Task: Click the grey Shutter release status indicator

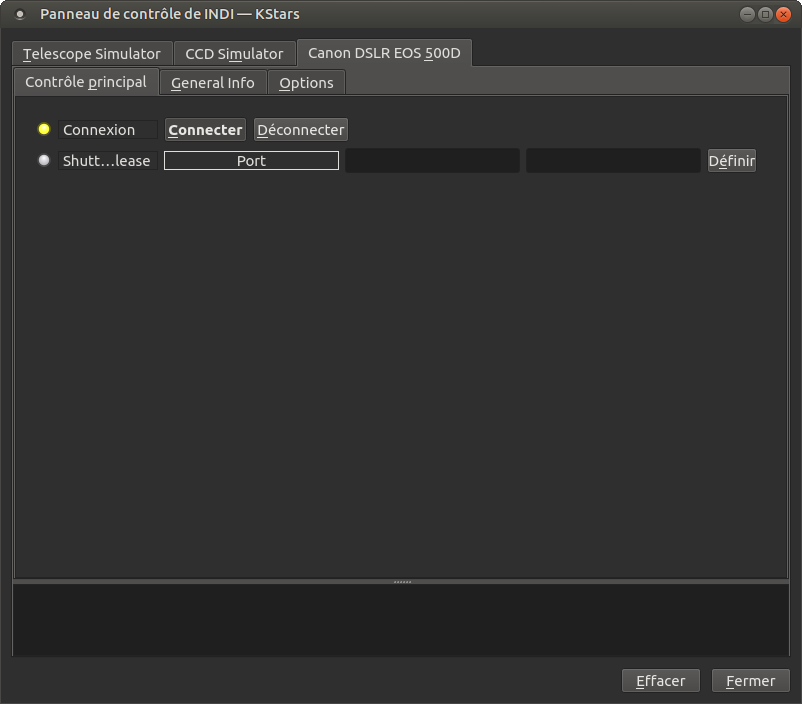Action: tap(44, 160)
